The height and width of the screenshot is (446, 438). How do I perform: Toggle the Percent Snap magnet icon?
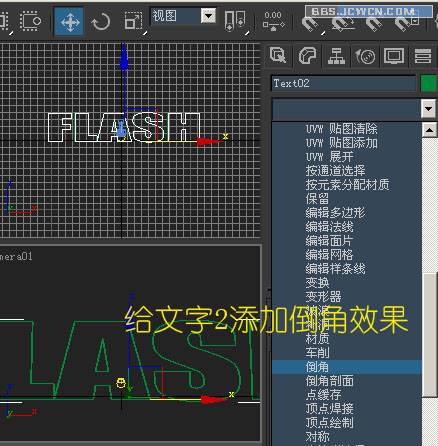pyautogui.click(x=373, y=24)
